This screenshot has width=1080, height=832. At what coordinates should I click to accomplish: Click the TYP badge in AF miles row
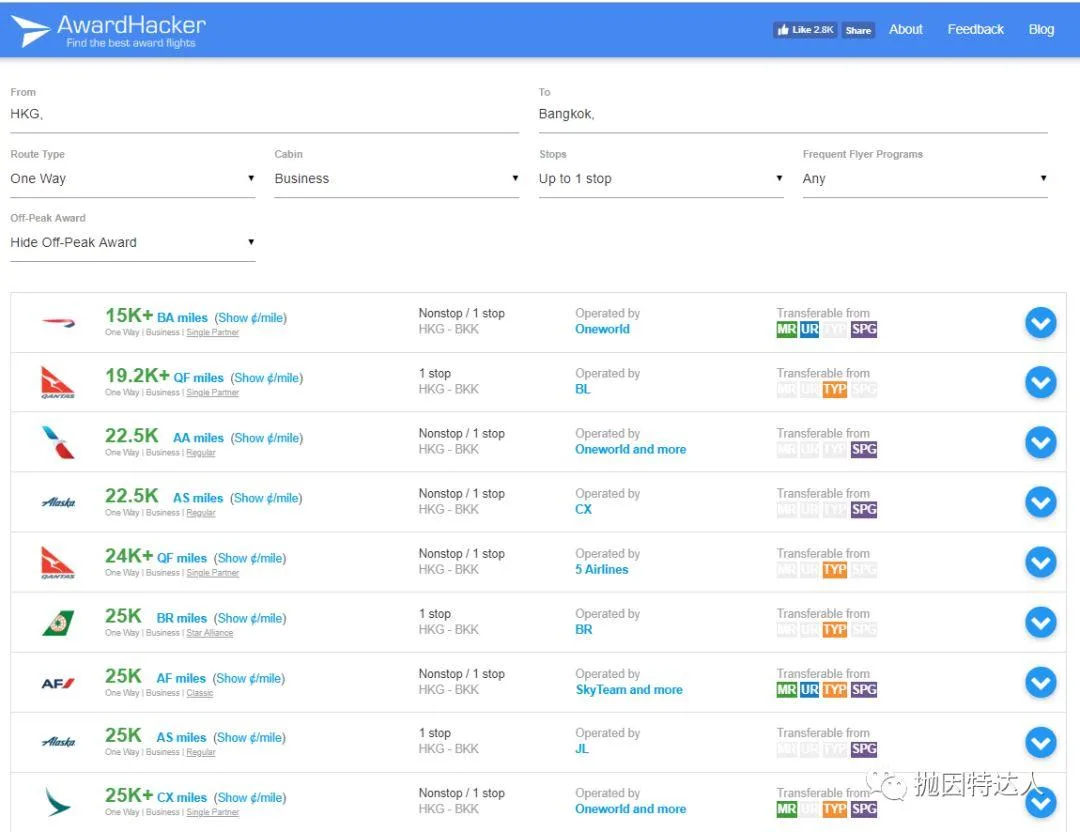[x=835, y=689]
